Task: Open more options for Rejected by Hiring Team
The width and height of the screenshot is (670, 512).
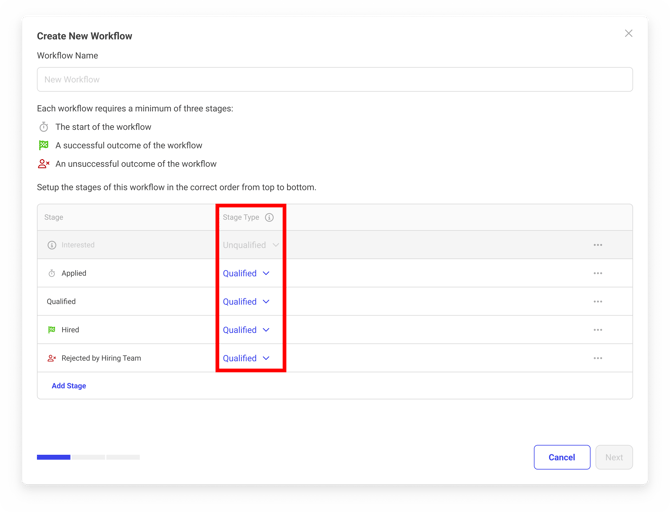Action: coord(597,358)
